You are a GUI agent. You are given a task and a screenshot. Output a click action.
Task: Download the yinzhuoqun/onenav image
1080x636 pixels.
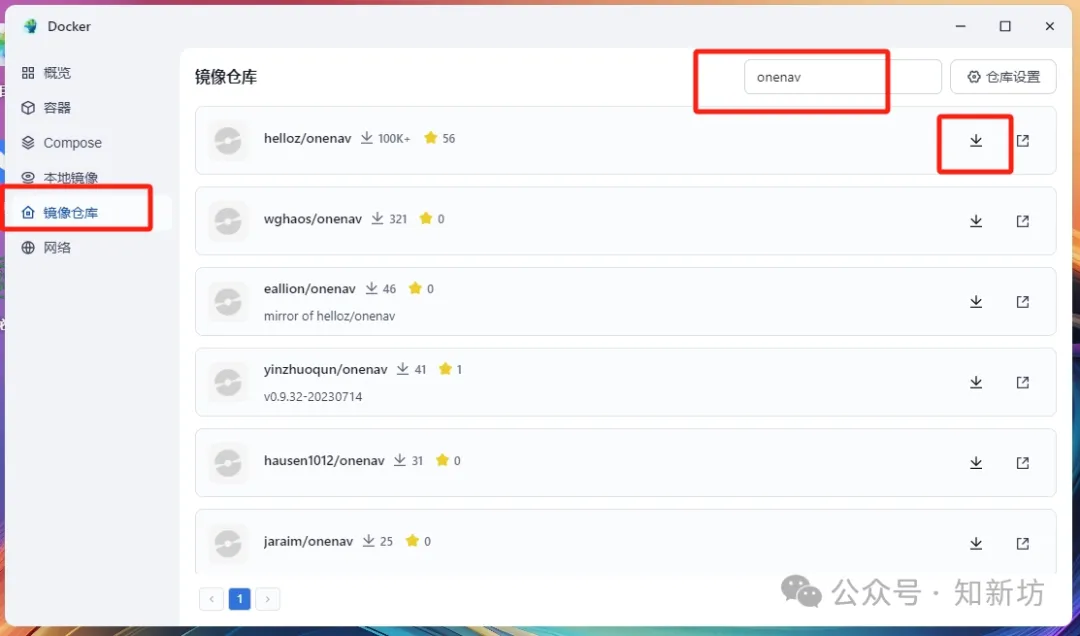975,382
